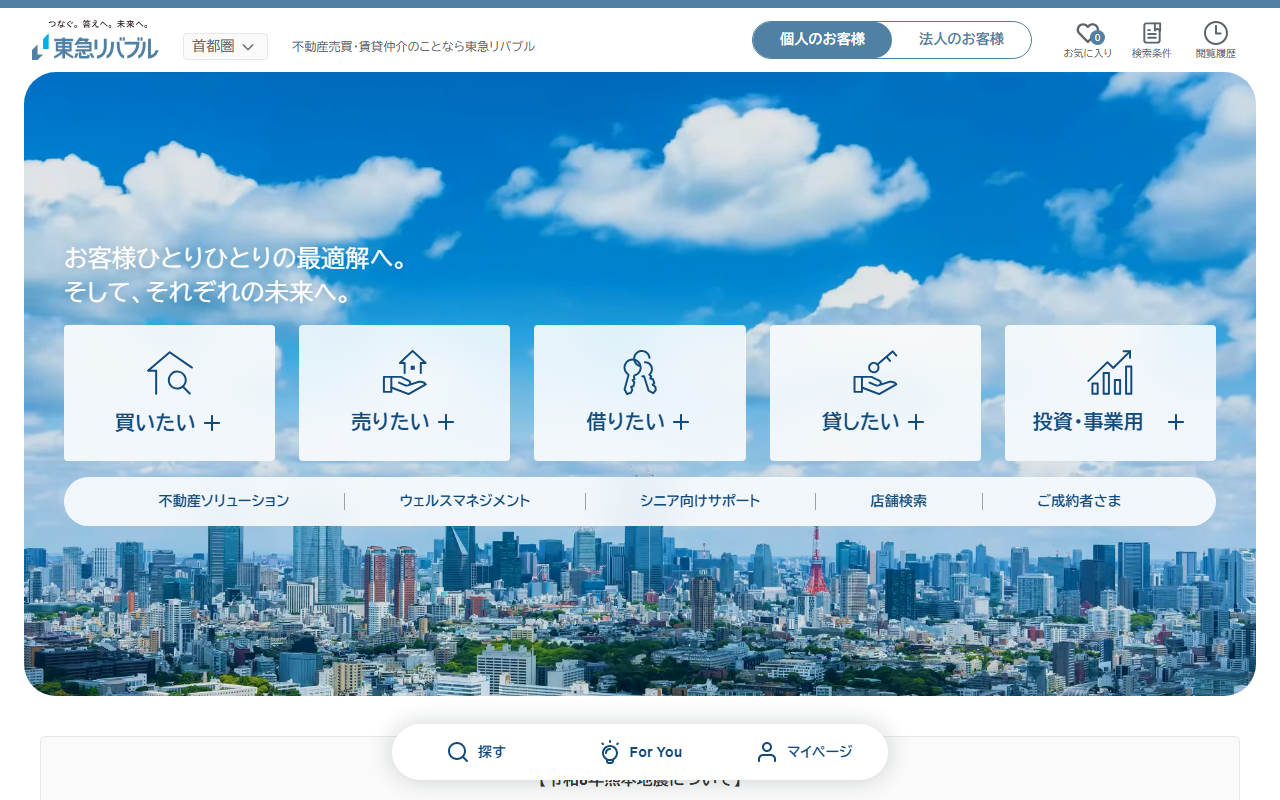
Task: Switch to 法人のお客様 tab
Action: [x=961, y=40]
